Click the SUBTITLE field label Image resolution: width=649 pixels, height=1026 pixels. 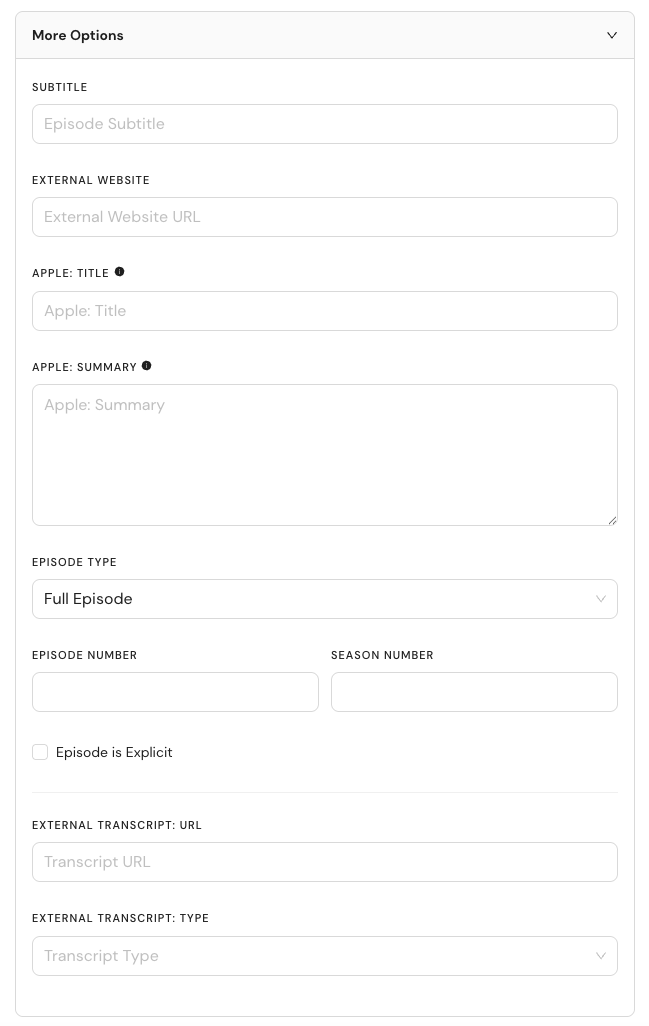(60, 87)
